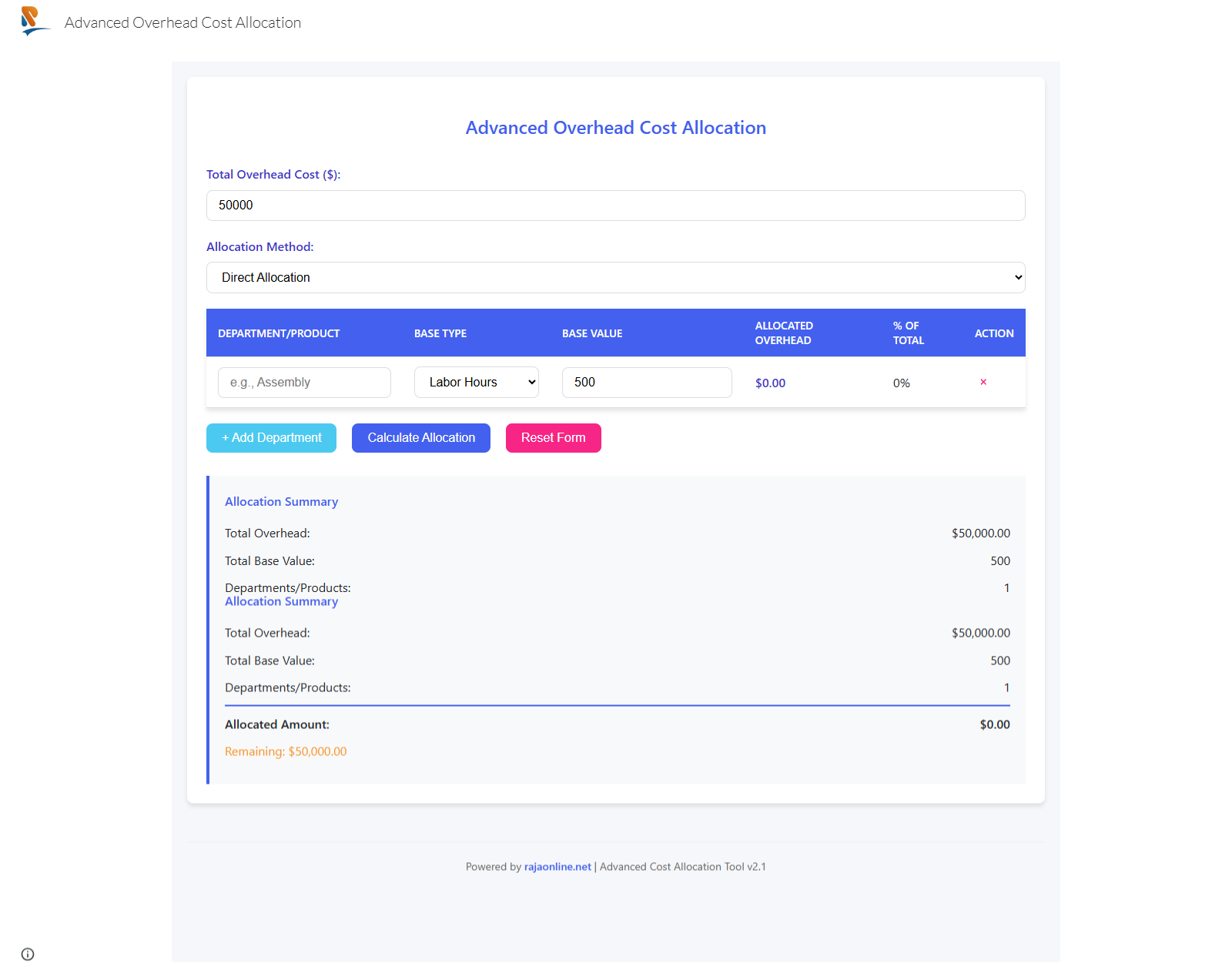This screenshot has height=980, width=1232.
Task: Open the Allocation Method dropdown
Action: click(616, 277)
